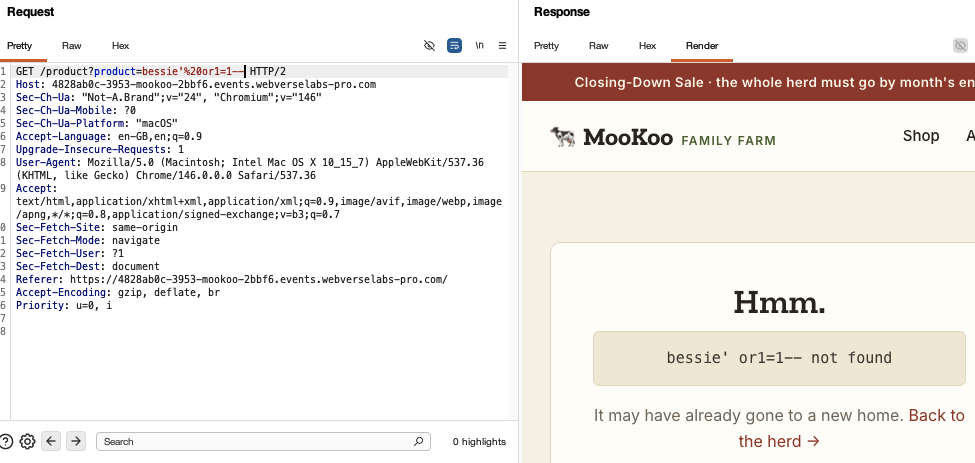Open Shop link in MooKoo header
The image size is (975, 463).
[x=921, y=135]
